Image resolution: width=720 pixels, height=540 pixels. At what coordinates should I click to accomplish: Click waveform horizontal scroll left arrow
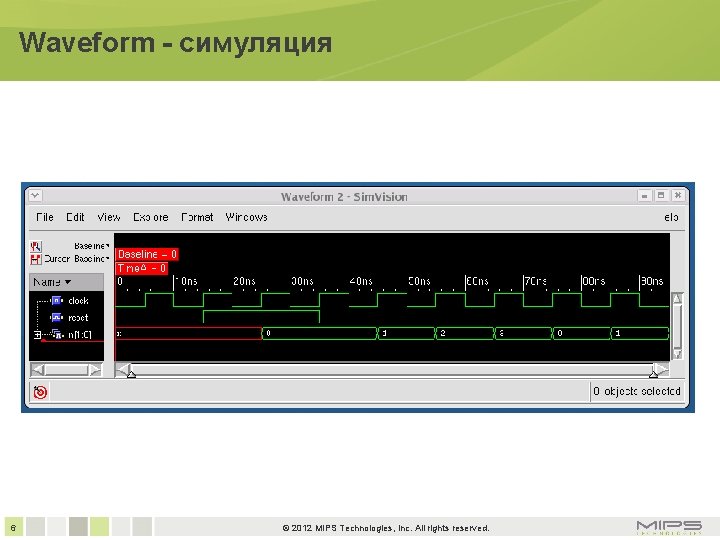click(x=123, y=369)
